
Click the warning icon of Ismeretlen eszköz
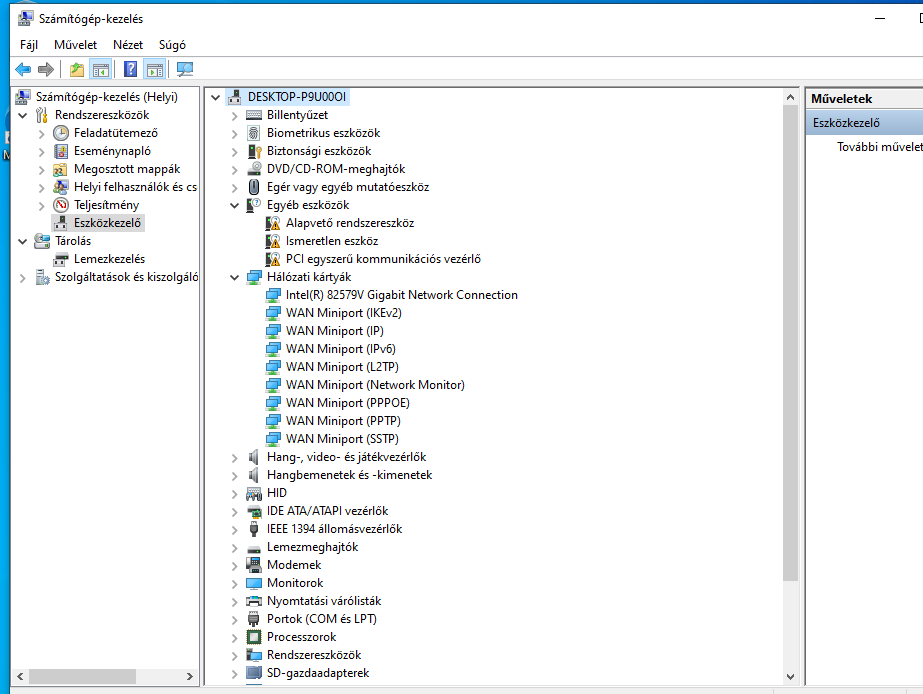273,241
